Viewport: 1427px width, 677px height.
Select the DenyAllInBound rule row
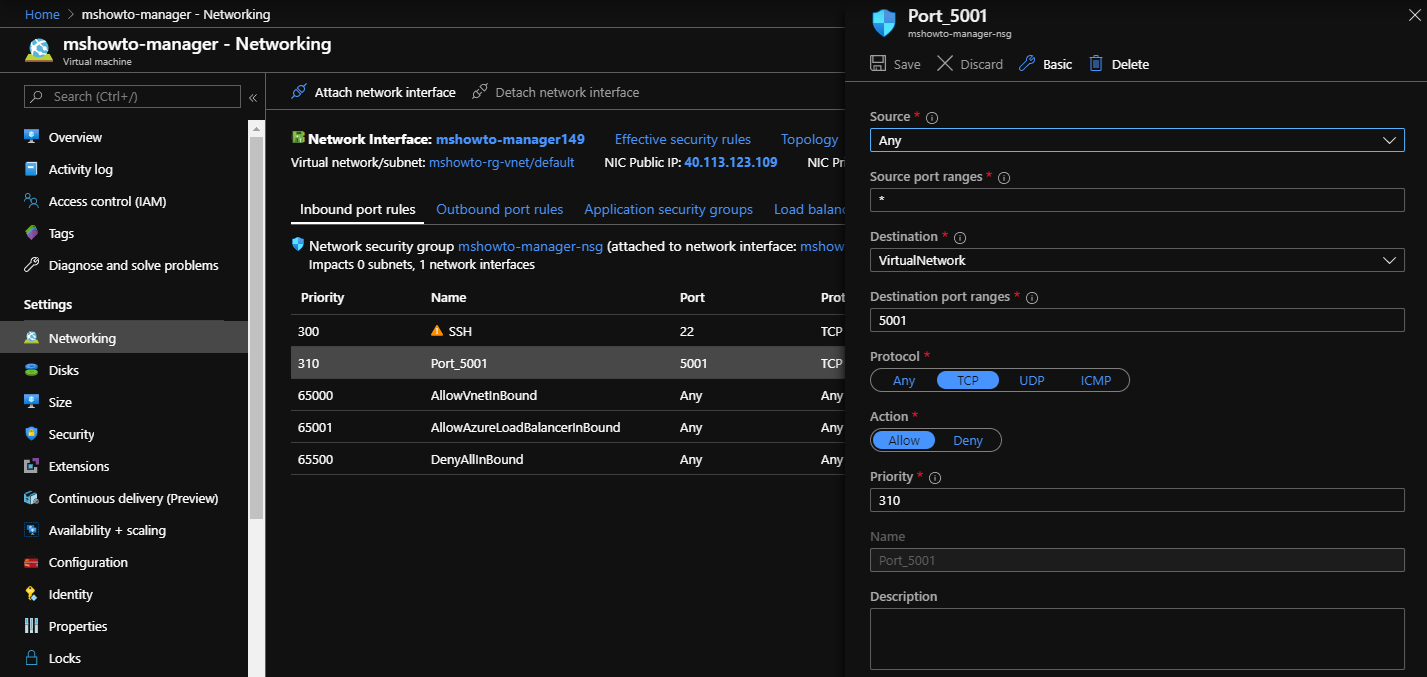click(x=568, y=459)
